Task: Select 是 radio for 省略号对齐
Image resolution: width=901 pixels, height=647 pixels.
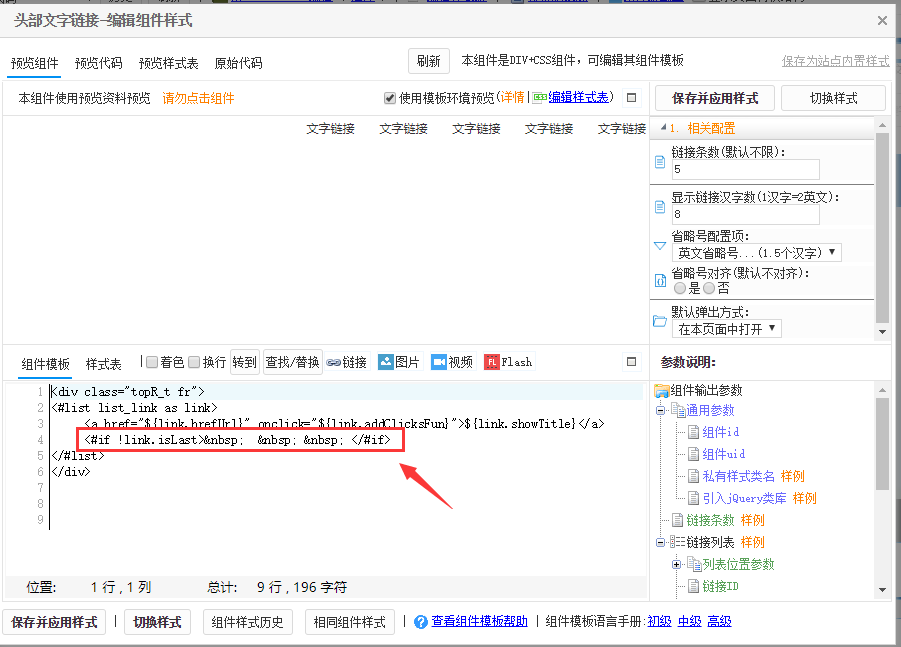Action: (680, 288)
